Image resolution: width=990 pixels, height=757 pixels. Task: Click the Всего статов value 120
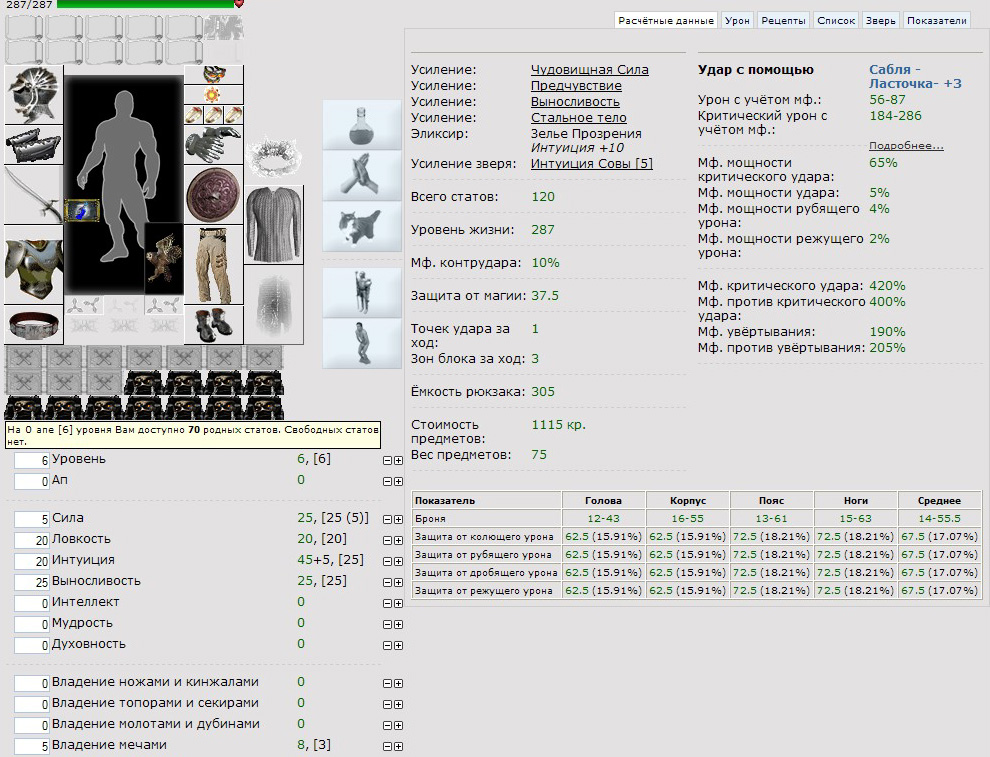tap(543, 196)
